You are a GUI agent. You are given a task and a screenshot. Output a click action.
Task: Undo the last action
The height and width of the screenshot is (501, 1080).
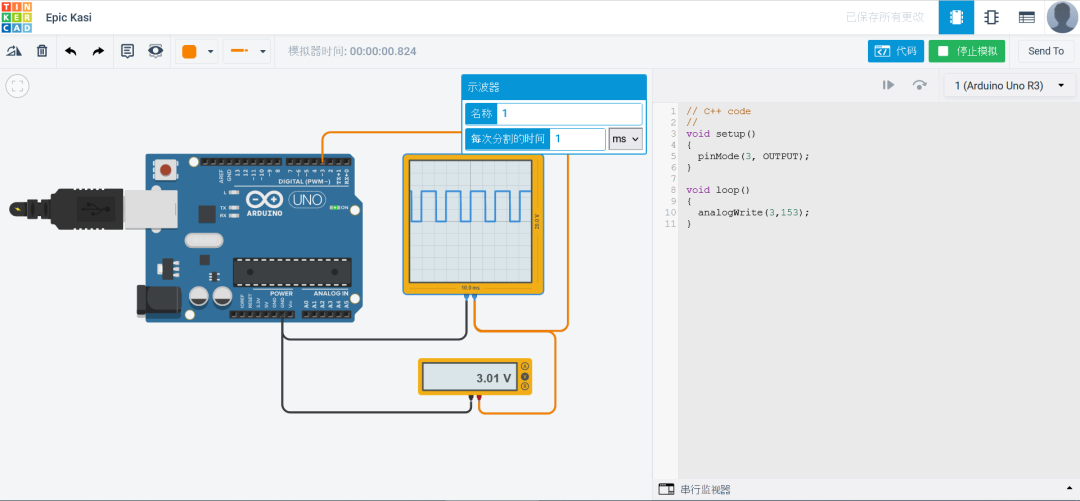pyautogui.click(x=70, y=52)
